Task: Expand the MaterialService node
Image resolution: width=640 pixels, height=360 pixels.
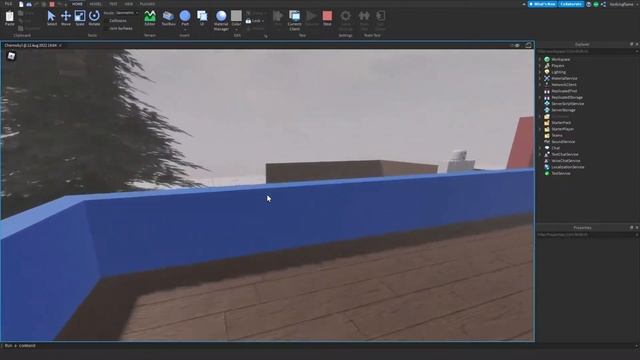Action: click(540, 78)
